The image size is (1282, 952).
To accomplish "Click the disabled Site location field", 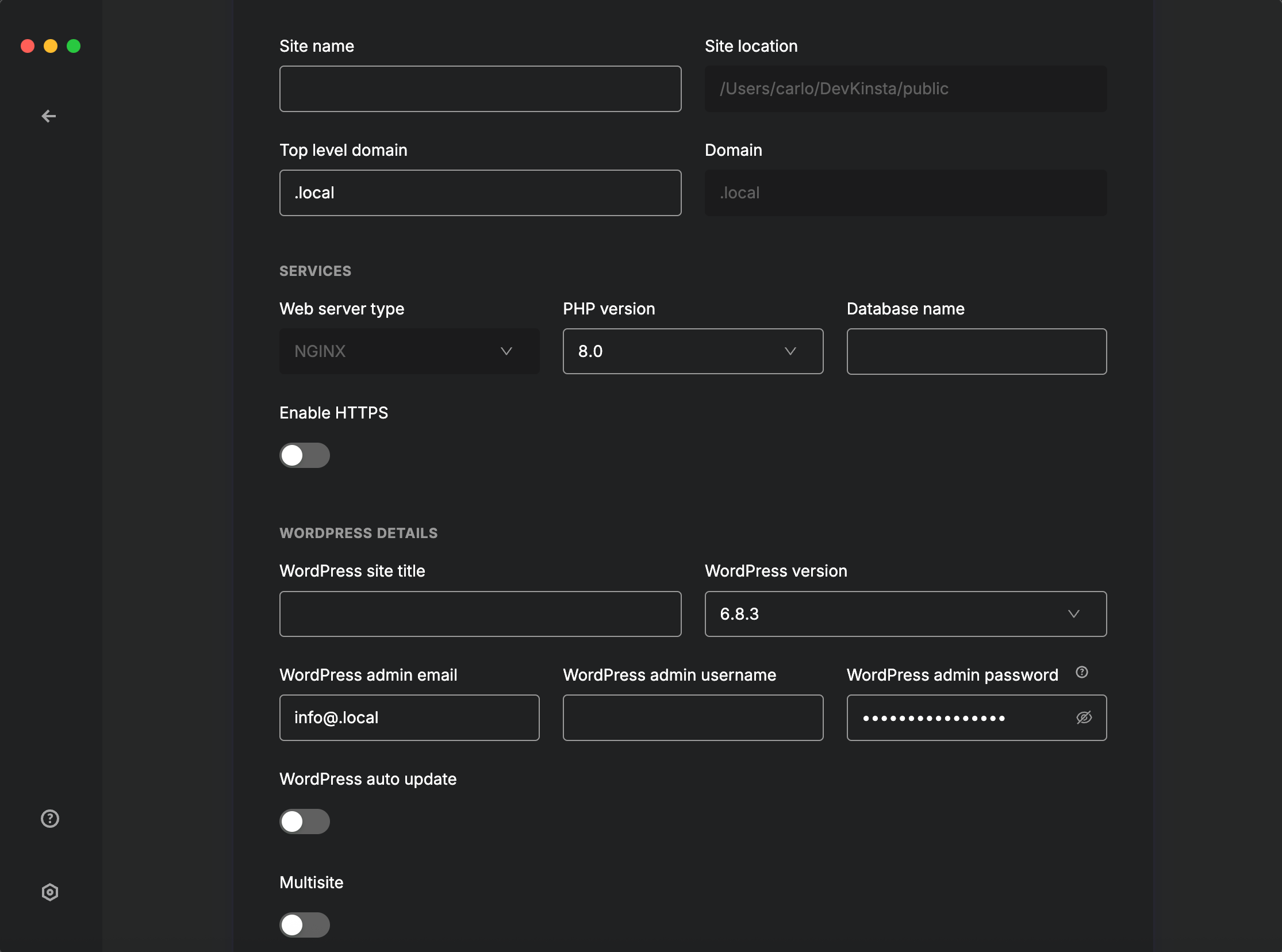I will pyautogui.click(x=905, y=89).
